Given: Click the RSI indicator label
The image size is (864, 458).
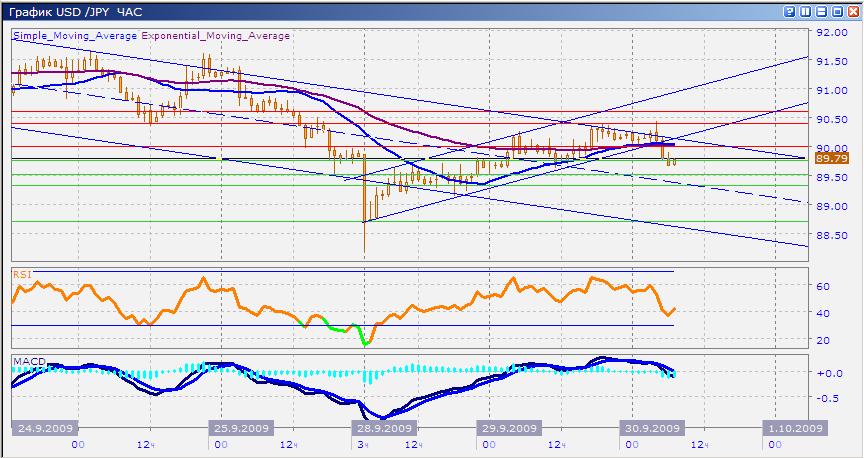Looking at the screenshot, I should [22, 272].
